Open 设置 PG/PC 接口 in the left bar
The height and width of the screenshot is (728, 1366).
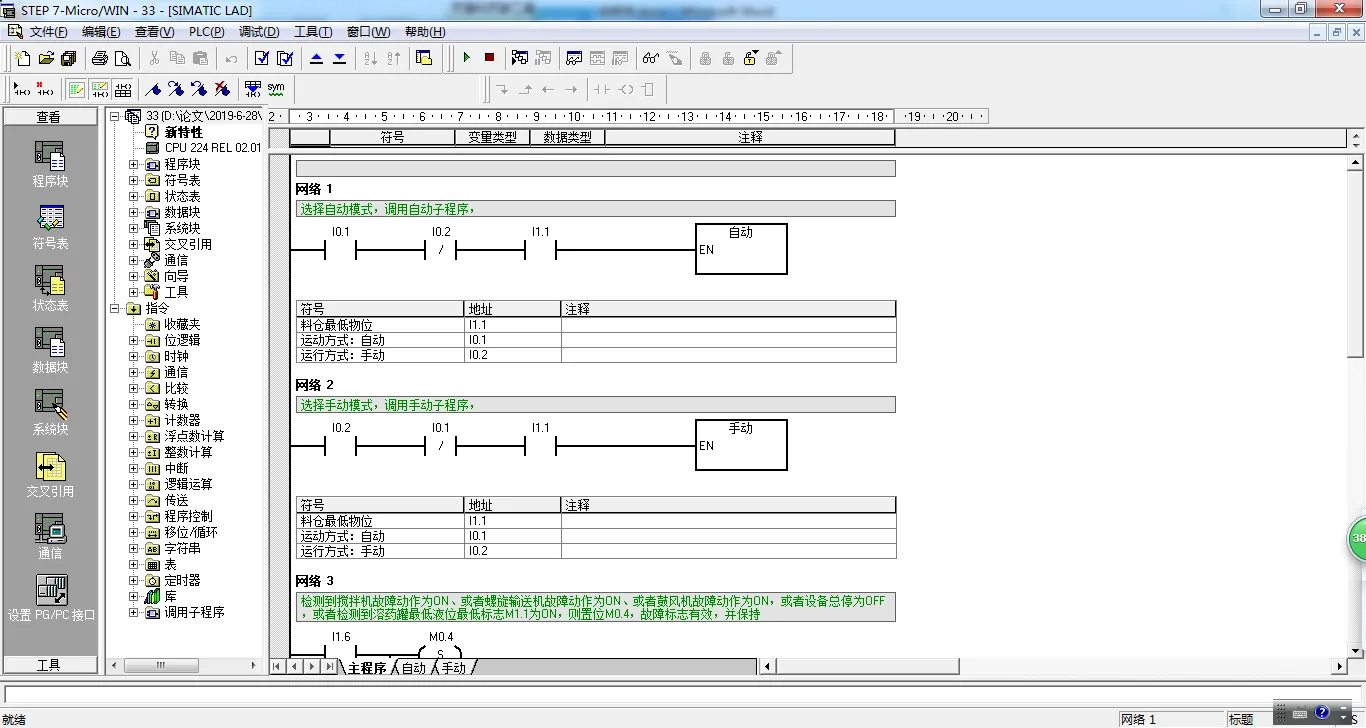click(50, 599)
